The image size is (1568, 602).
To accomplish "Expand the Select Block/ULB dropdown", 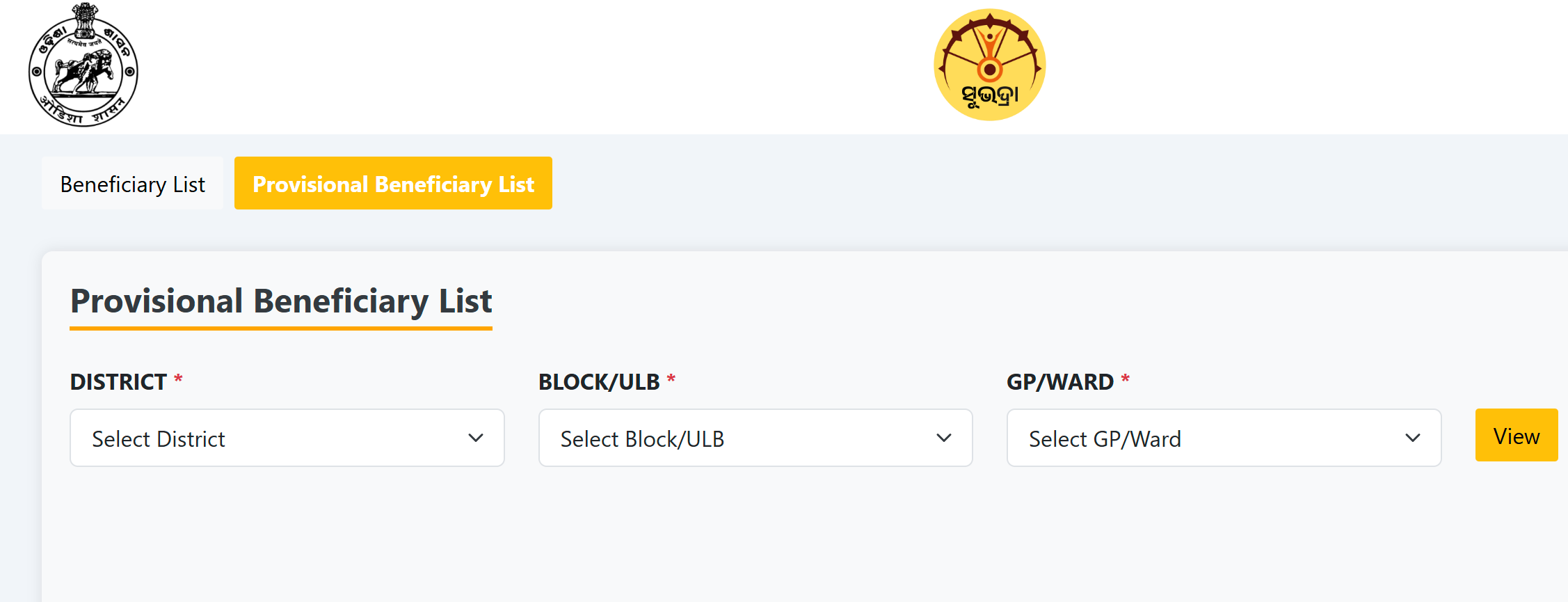I will [x=755, y=438].
